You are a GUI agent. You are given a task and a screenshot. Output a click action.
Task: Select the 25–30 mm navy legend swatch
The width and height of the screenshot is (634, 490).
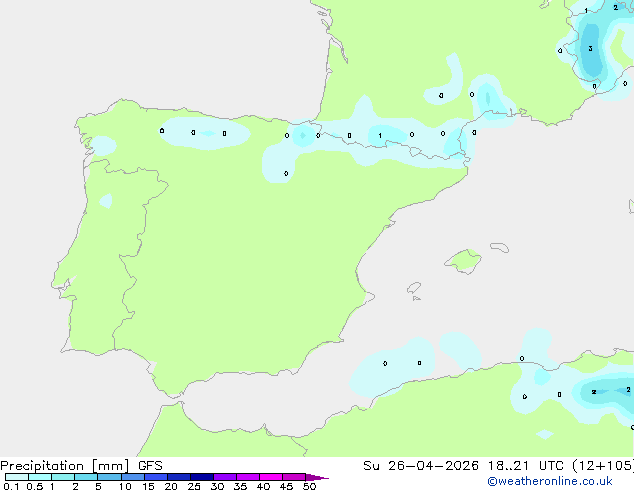point(202,477)
